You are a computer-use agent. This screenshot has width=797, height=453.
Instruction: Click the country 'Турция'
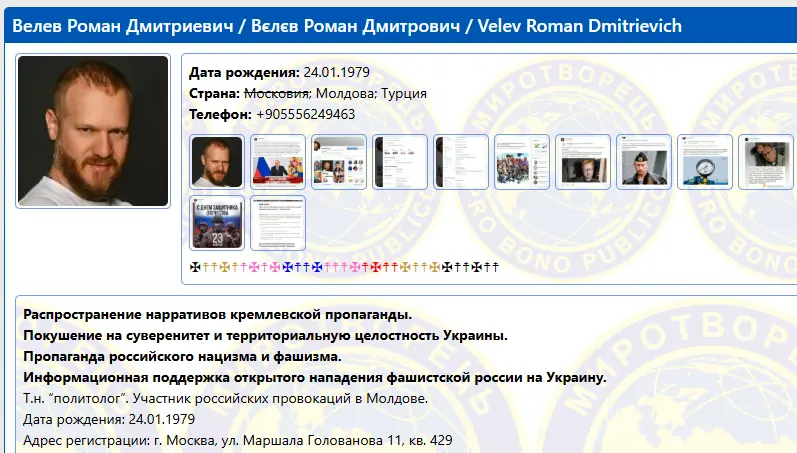[x=404, y=94]
